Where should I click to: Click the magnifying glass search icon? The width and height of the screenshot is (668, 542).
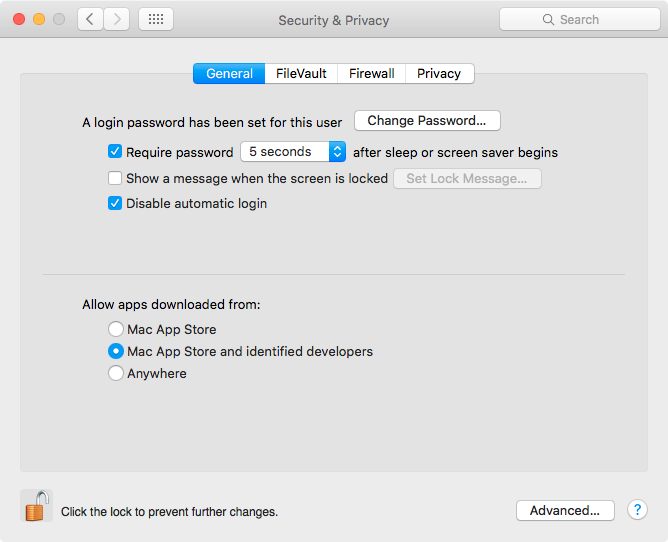[548, 20]
